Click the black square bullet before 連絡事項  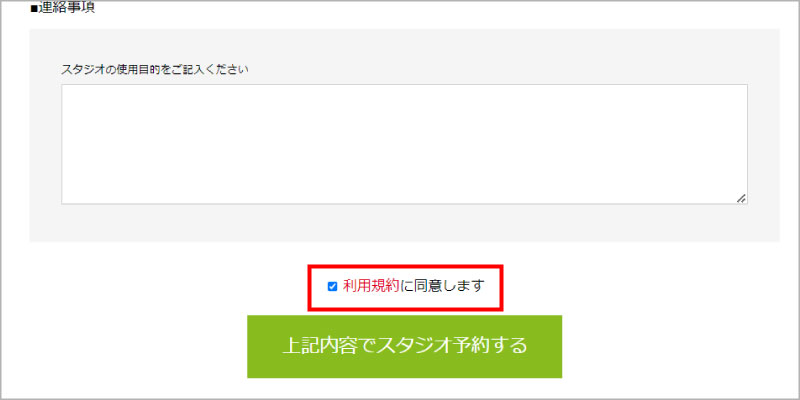34,10
